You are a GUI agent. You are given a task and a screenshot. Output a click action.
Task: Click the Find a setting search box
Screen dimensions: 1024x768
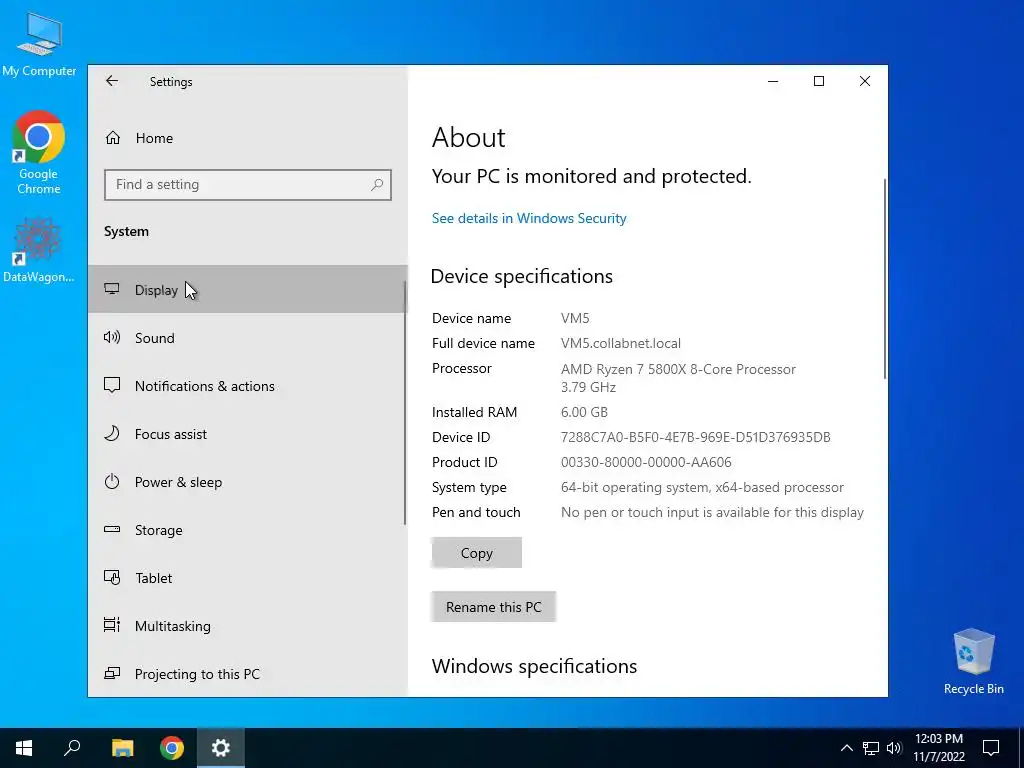(248, 185)
